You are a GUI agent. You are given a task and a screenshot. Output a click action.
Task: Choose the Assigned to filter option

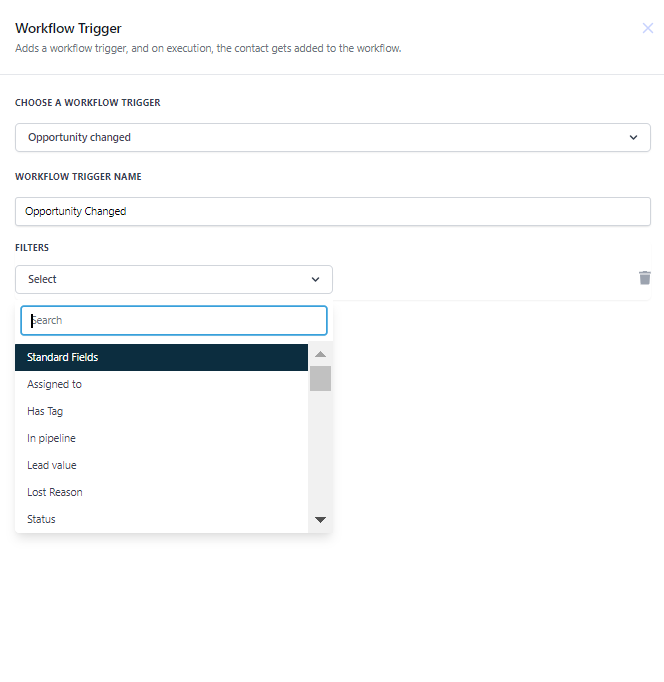coord(161,384)
